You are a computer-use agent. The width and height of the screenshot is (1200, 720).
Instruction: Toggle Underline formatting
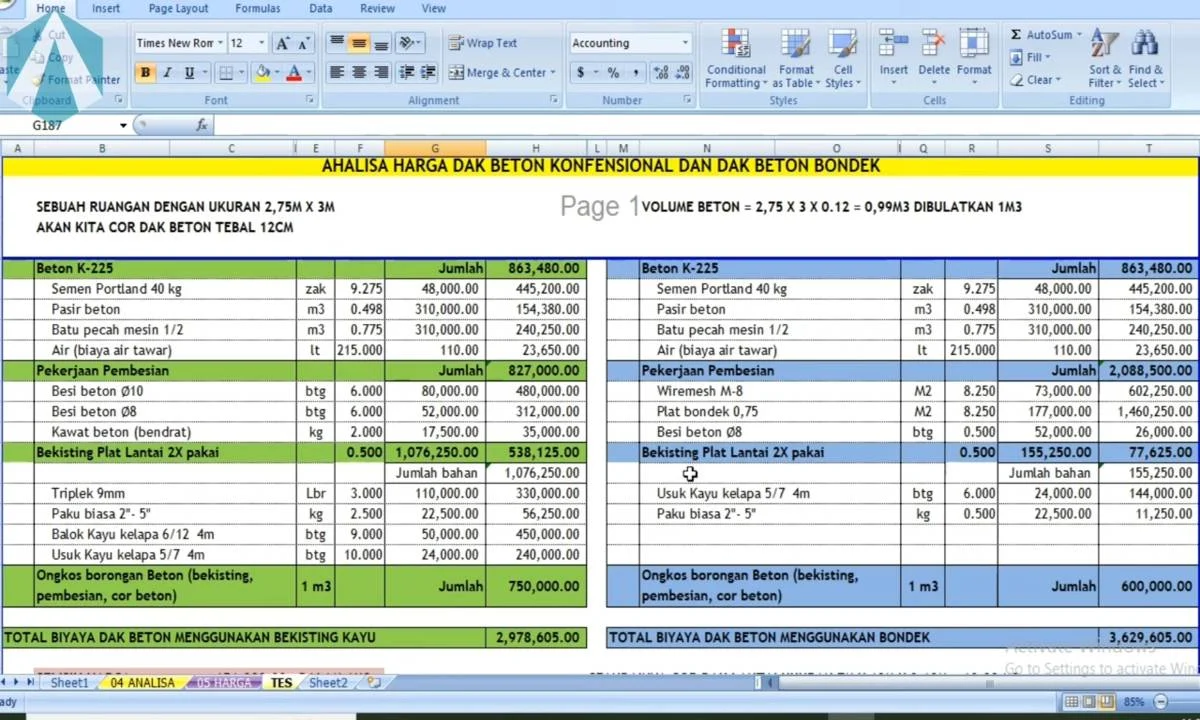[189, 73]
